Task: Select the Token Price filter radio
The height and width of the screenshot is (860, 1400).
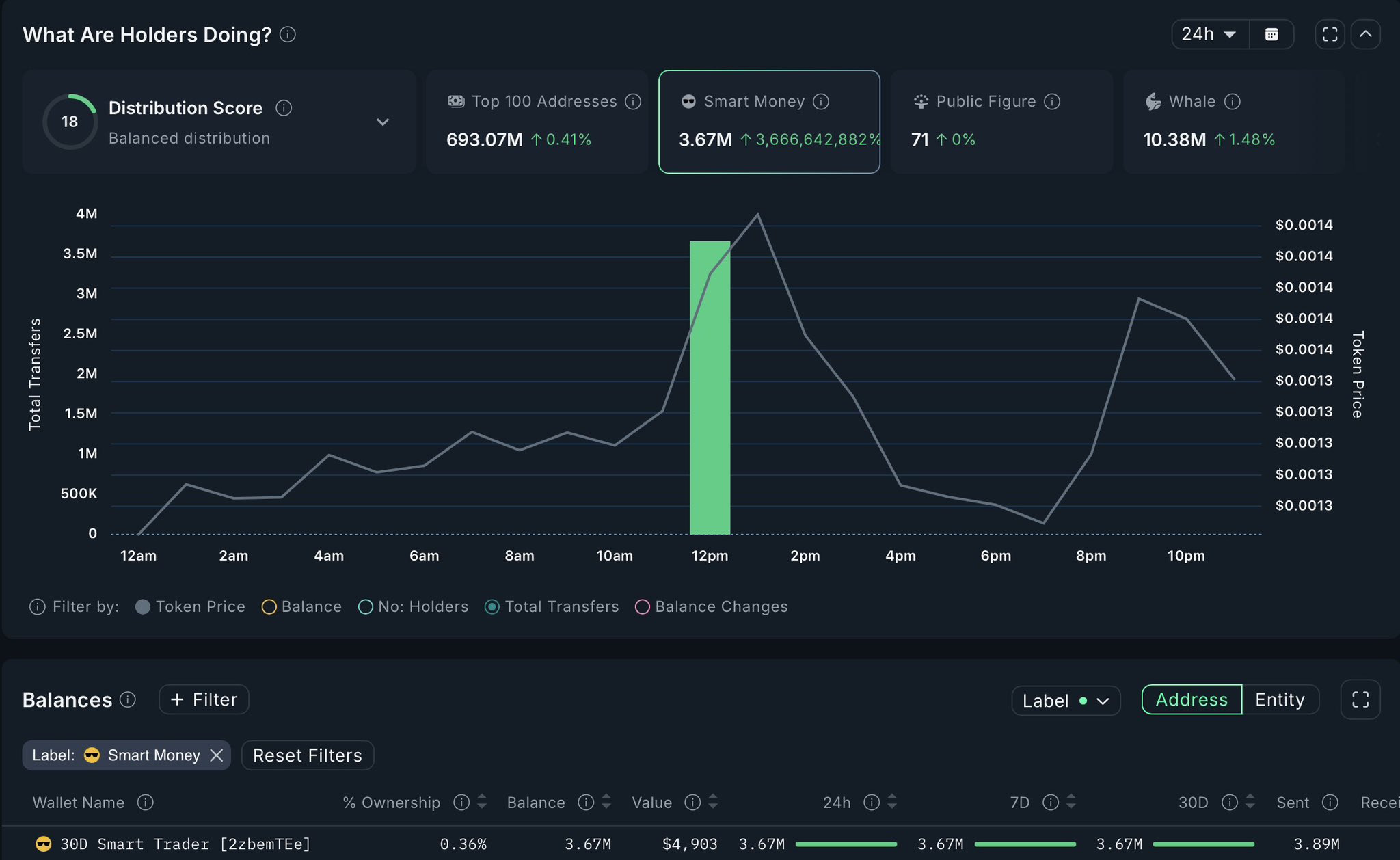Action: [143, 607]
